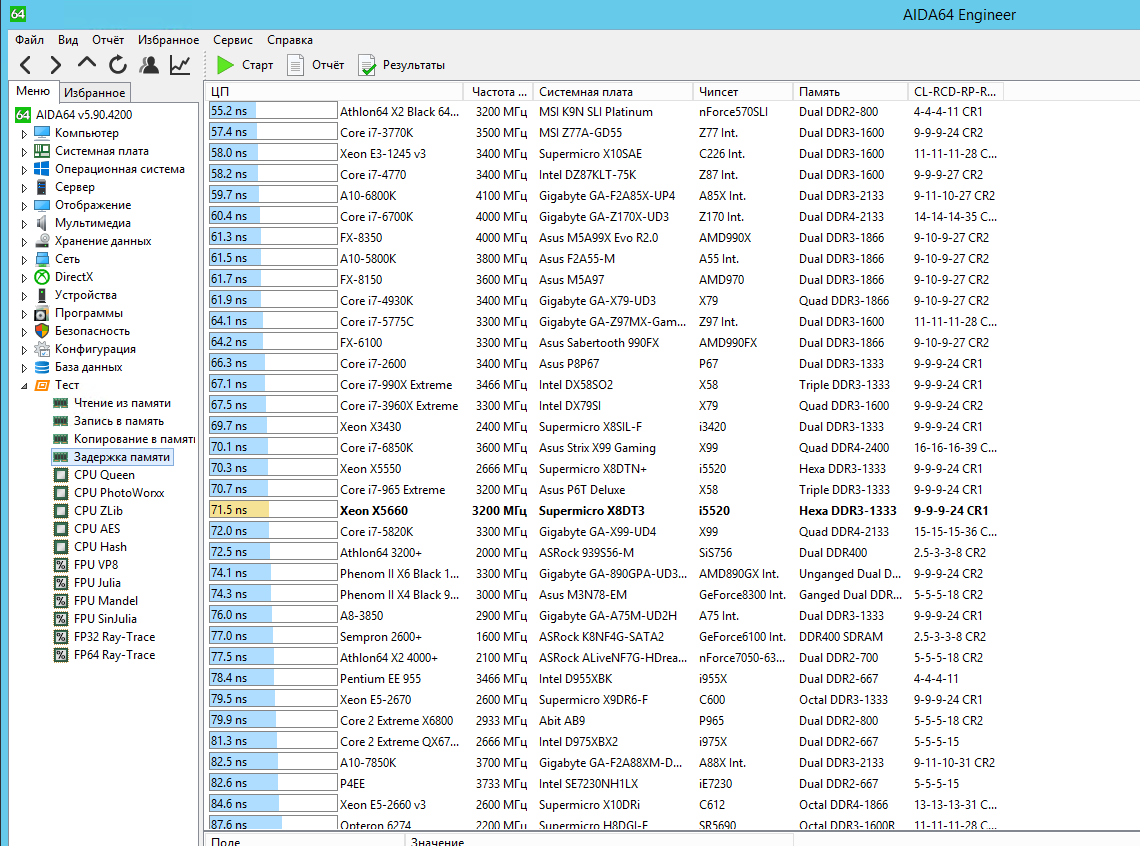Click the Сеть network icon

tap(42, 259)
